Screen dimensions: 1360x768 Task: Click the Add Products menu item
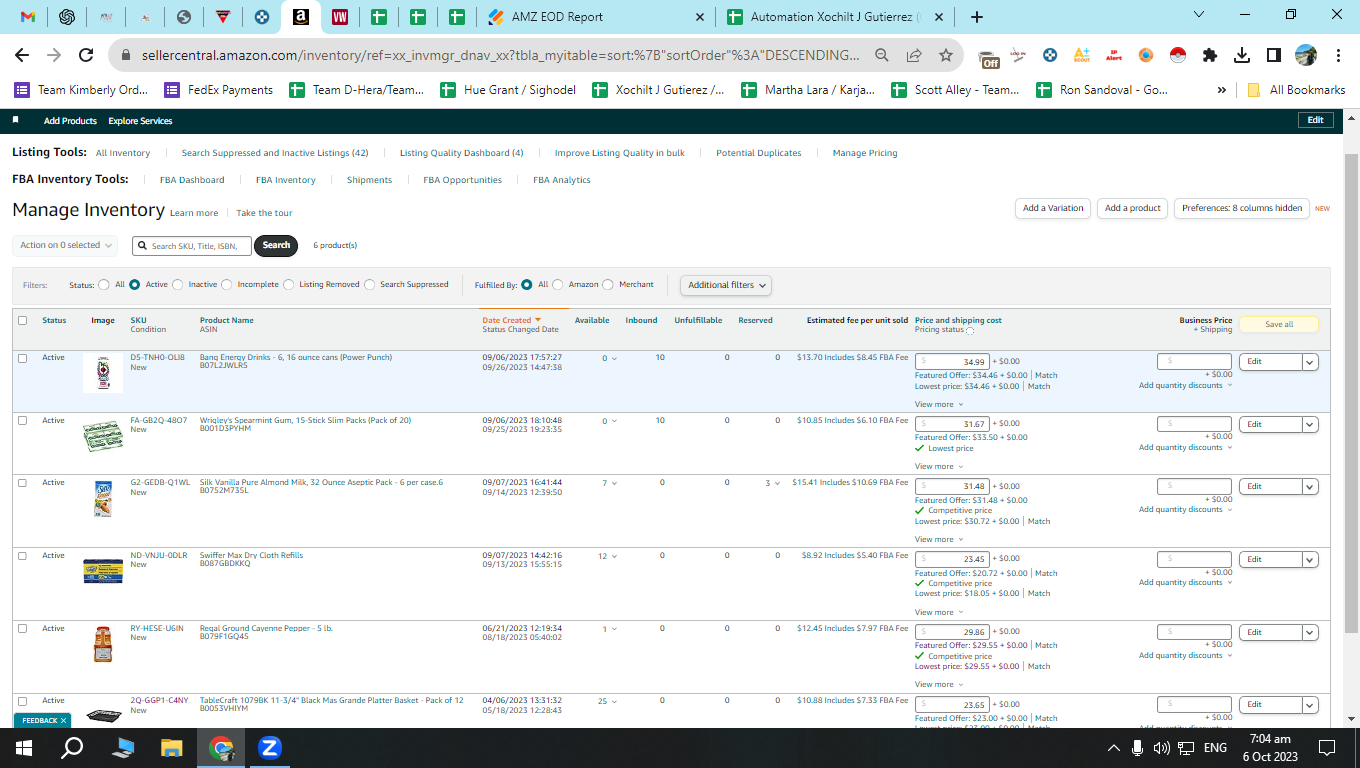(x=70, y=121)
